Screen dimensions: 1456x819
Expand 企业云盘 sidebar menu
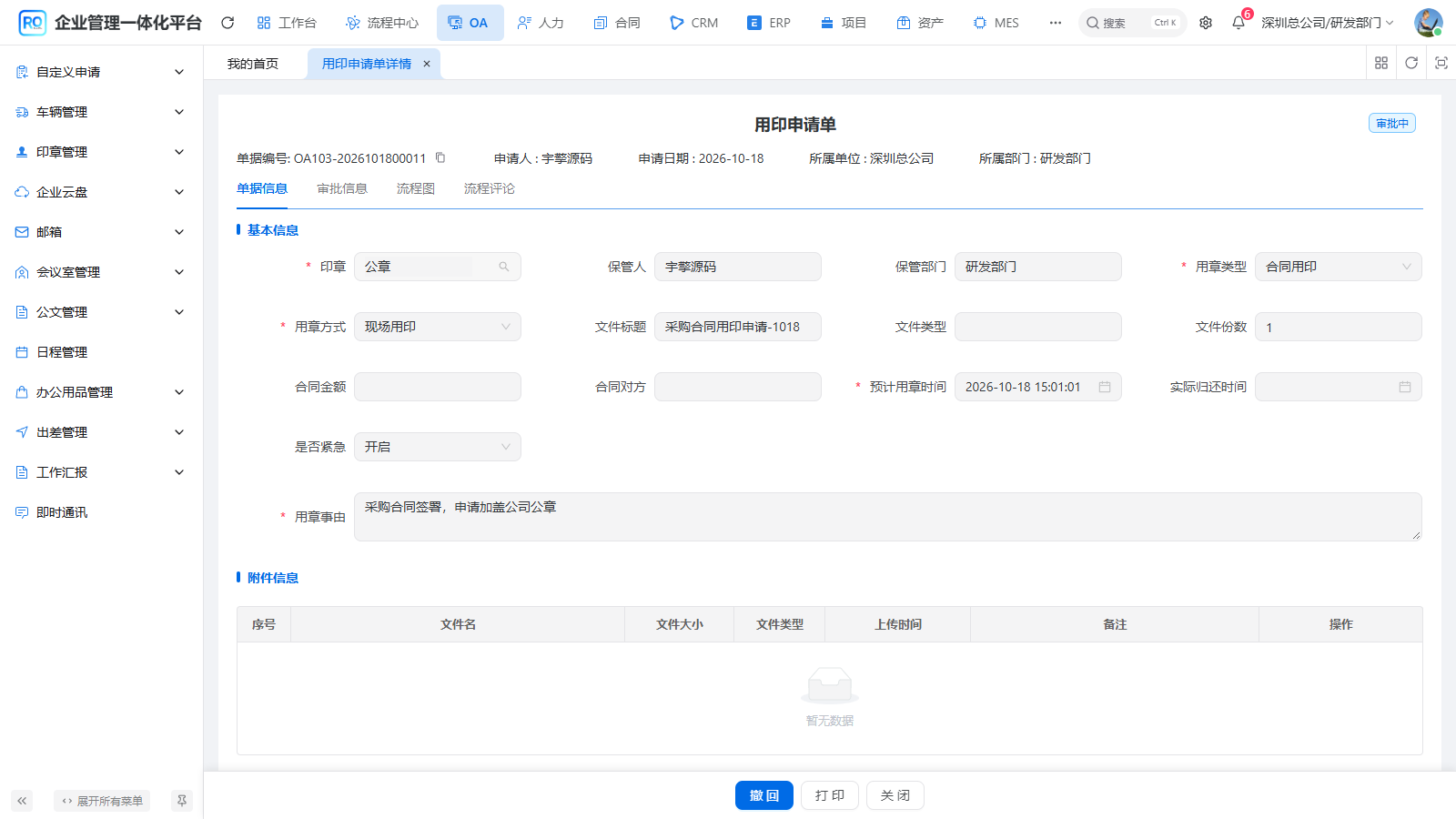101,192
